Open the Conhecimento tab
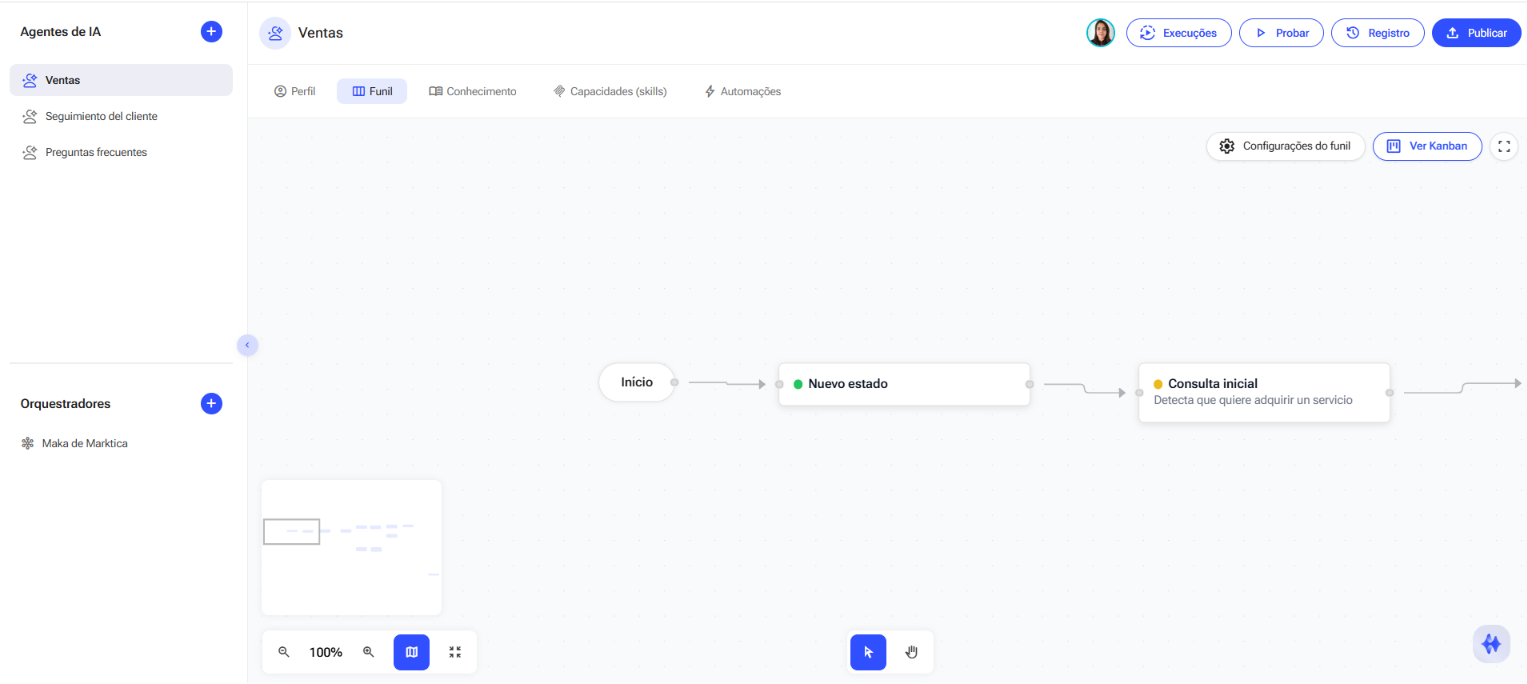The width and height of the screenshot is (1527, 684). [x=473, y=91]
